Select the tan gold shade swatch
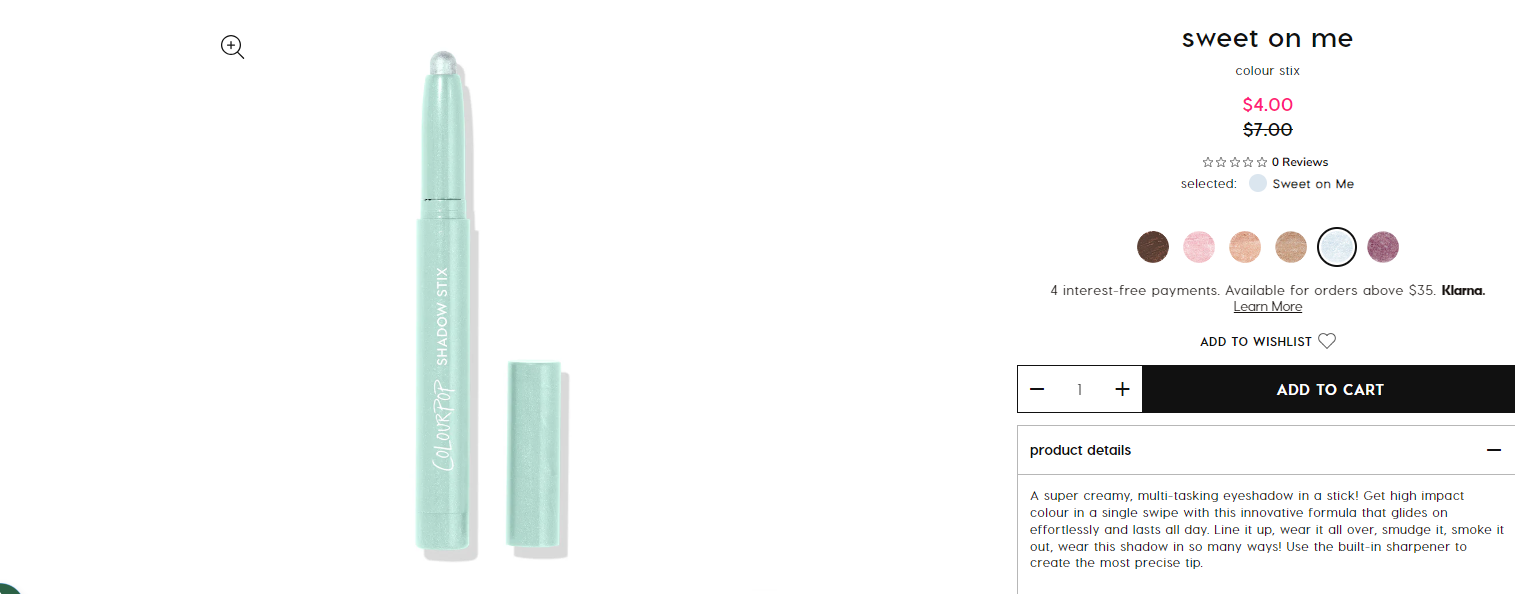The height and width of the screenshot is (594, 1515). coord(1291,247)
